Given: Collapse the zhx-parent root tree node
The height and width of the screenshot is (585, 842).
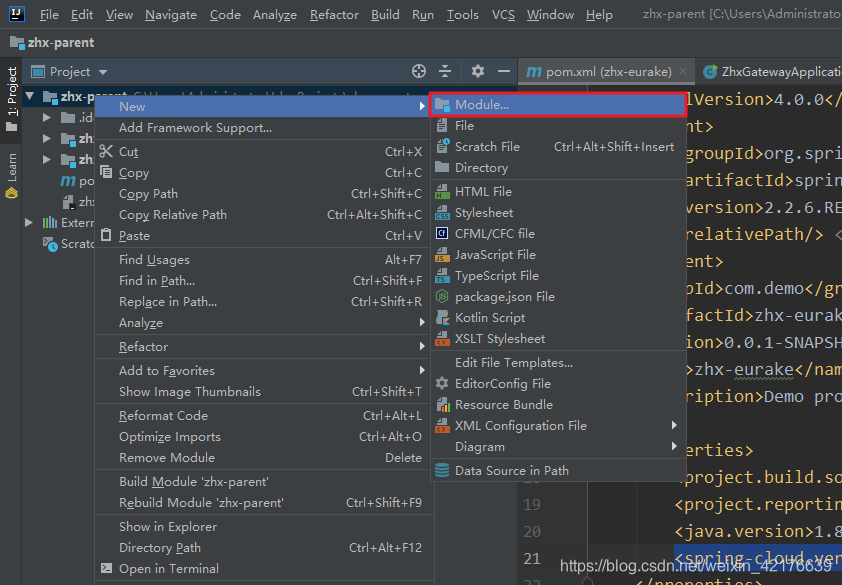Looking at the screenshot, I should tap(30, 97).
